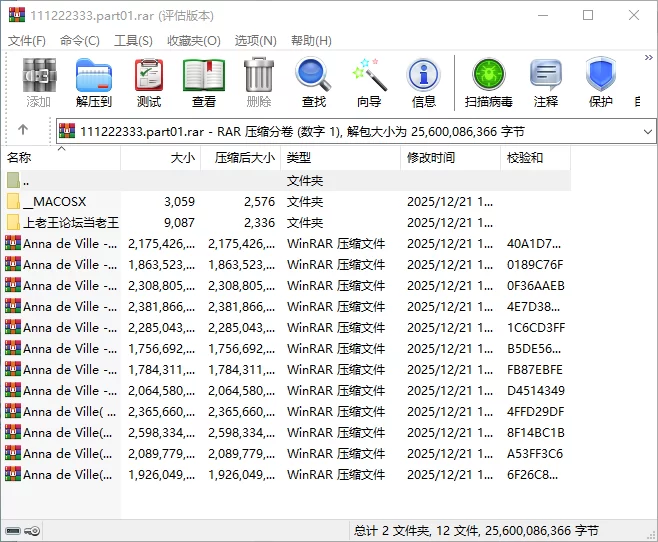This screenshot has height=542, width=658.
Task: Select file sized 2,381,866,...
Action: coord(287,307)
